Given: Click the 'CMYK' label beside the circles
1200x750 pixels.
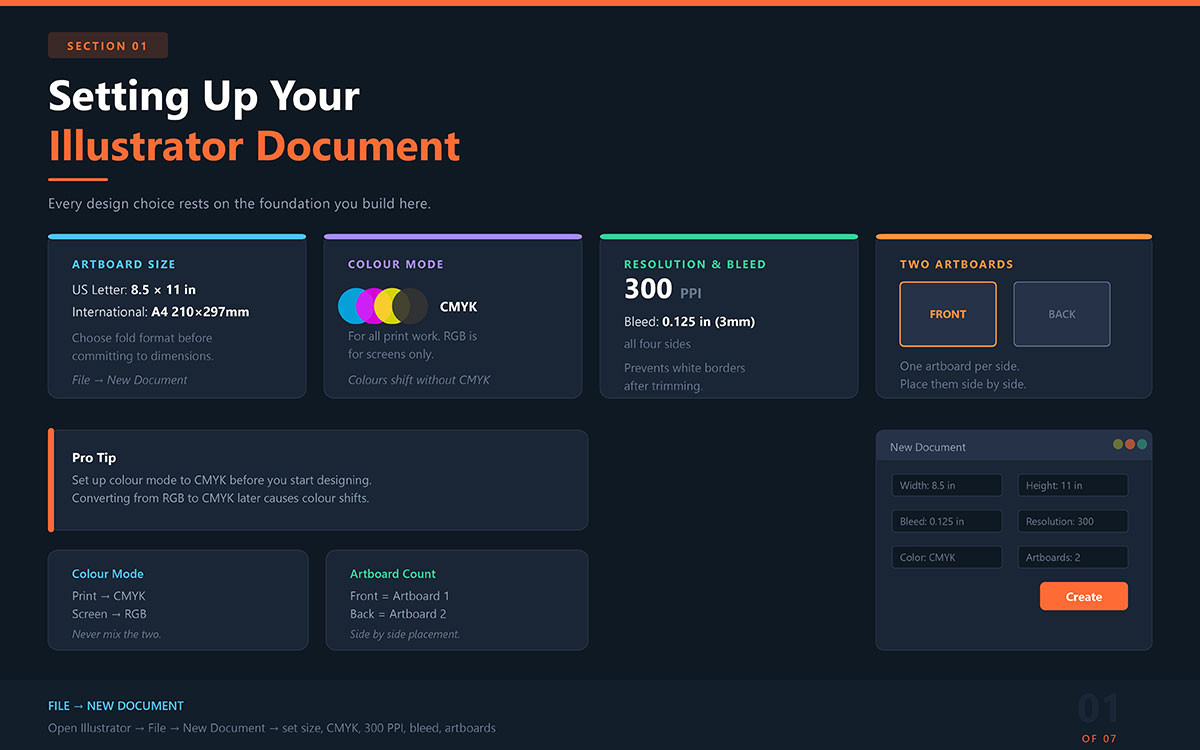Looking at the screenshot, I should pos(458,307).
